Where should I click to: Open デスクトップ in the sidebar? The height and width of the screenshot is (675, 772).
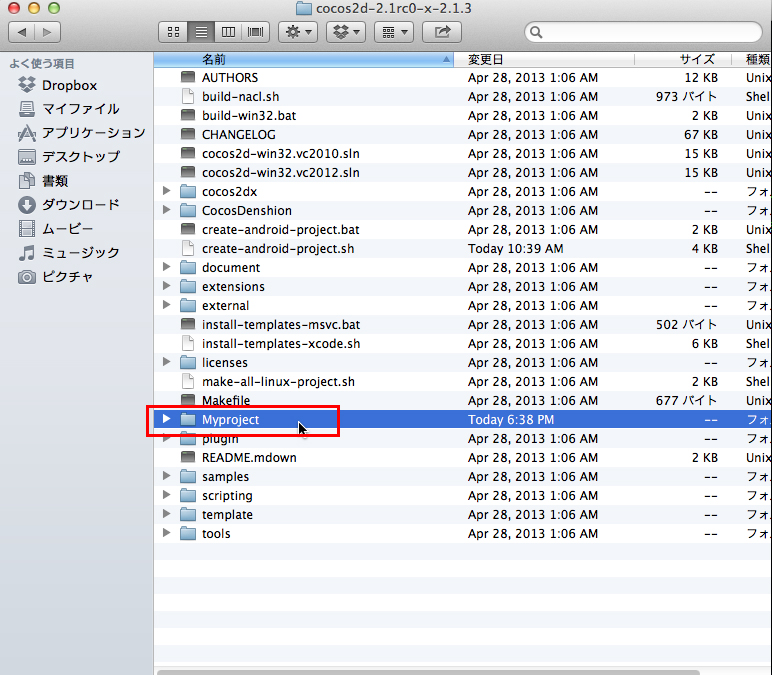tap(69, 157)
